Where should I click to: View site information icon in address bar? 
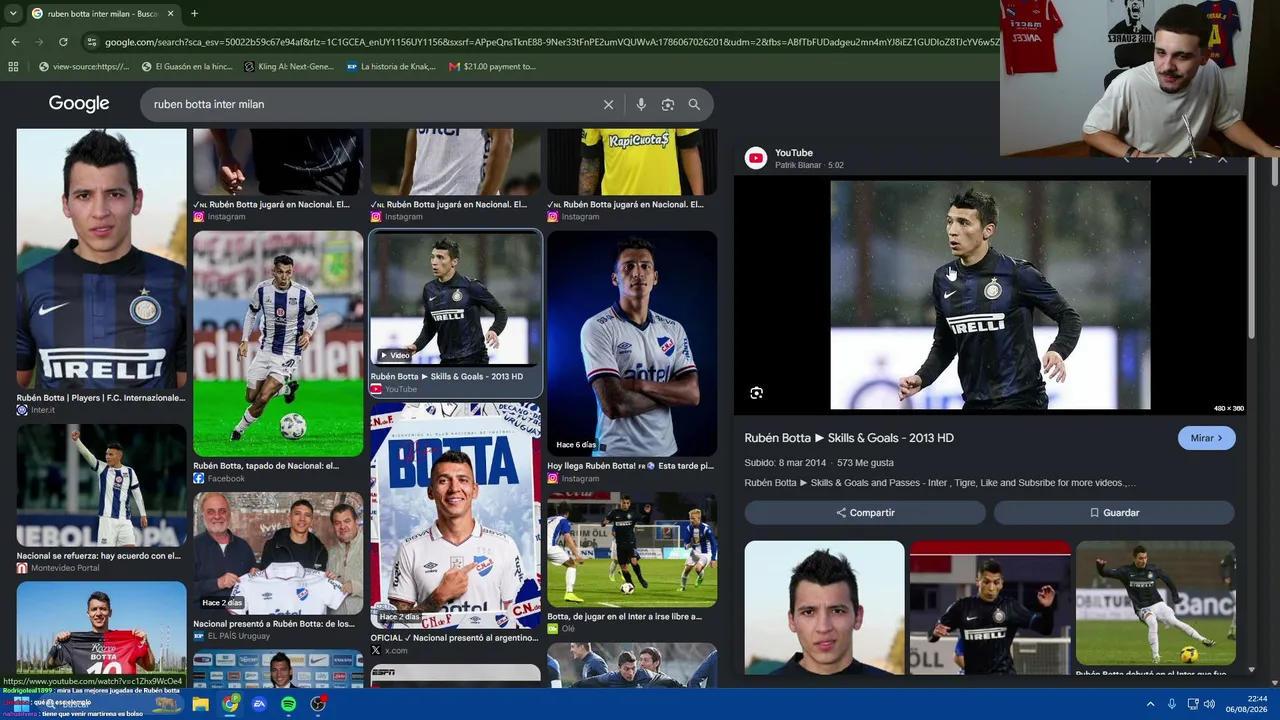[x=92, y=42]
